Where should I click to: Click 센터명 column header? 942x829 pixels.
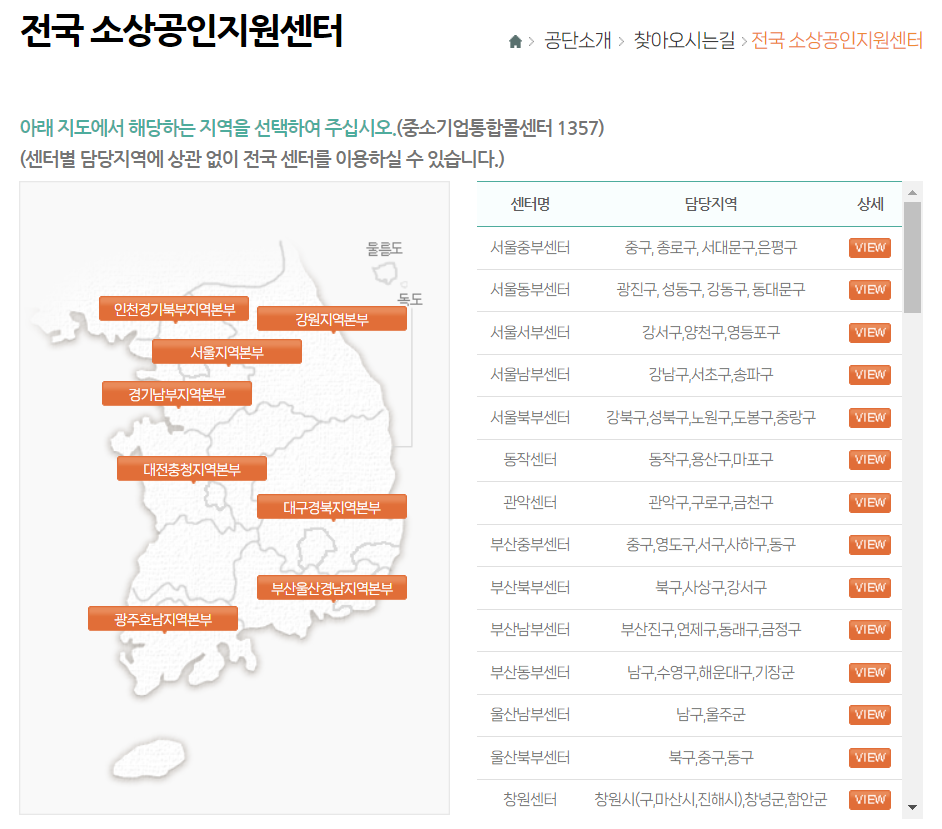click(x=530, y=204)
